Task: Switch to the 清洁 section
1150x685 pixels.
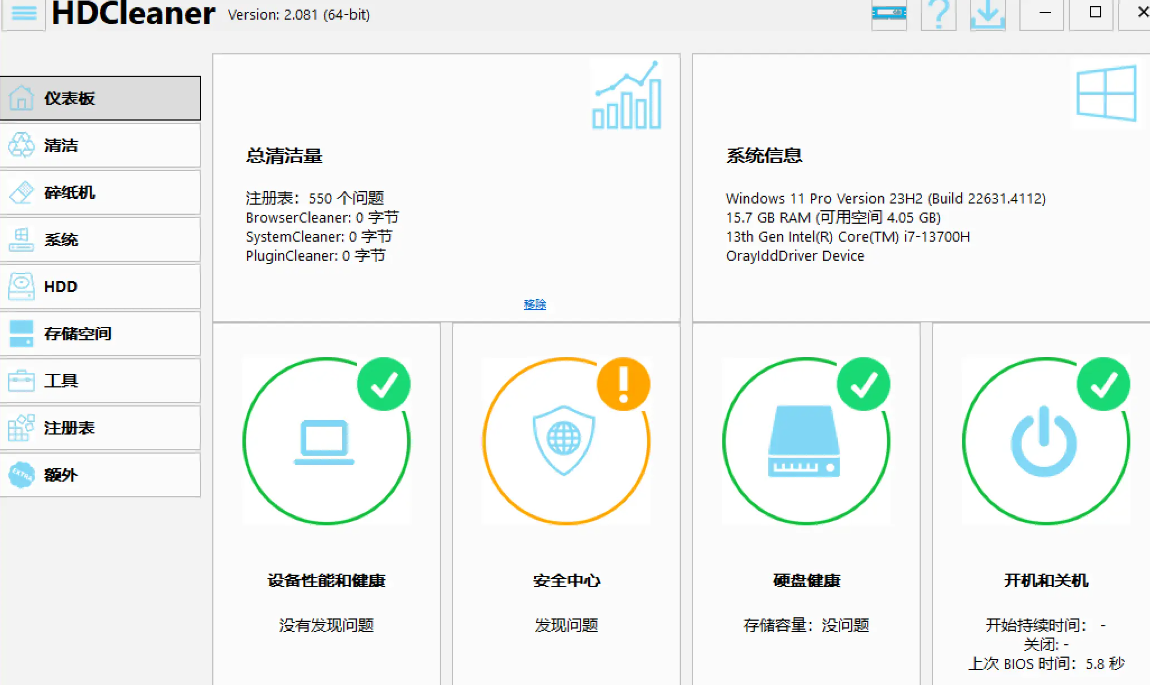Action: (100, 145)
